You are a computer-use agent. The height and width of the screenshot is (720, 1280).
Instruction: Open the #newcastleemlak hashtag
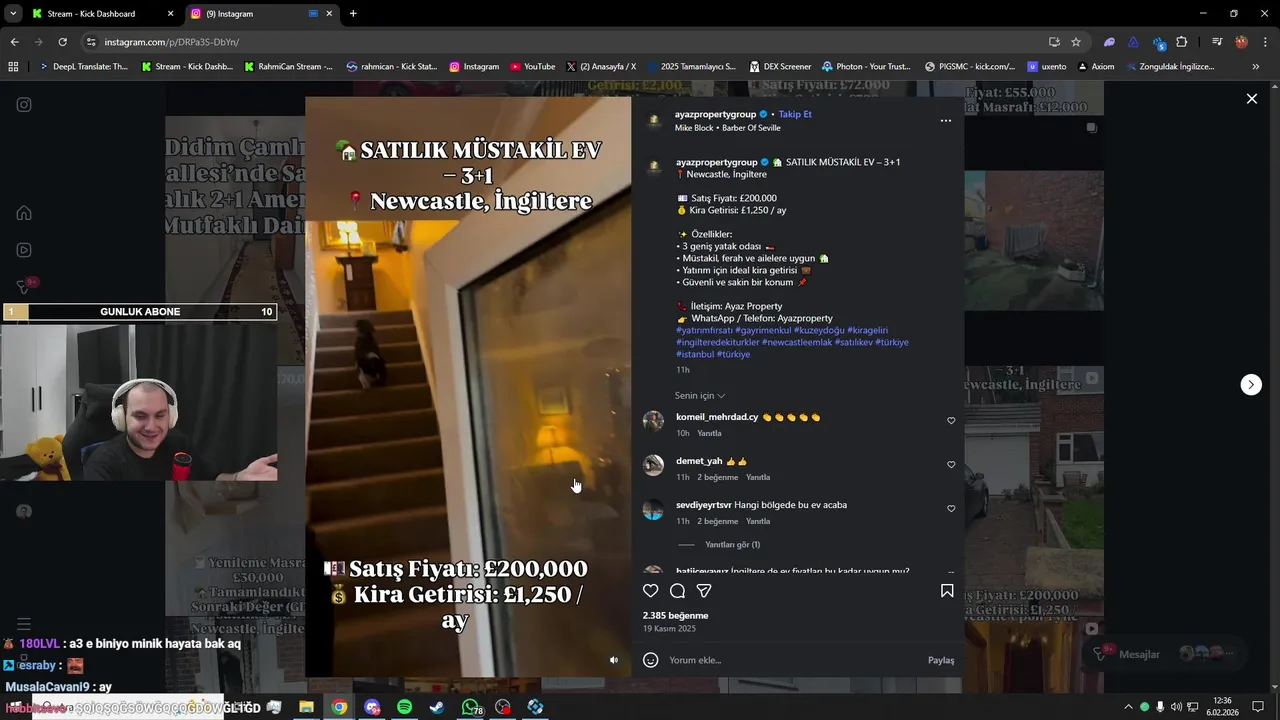coord(796,342)
